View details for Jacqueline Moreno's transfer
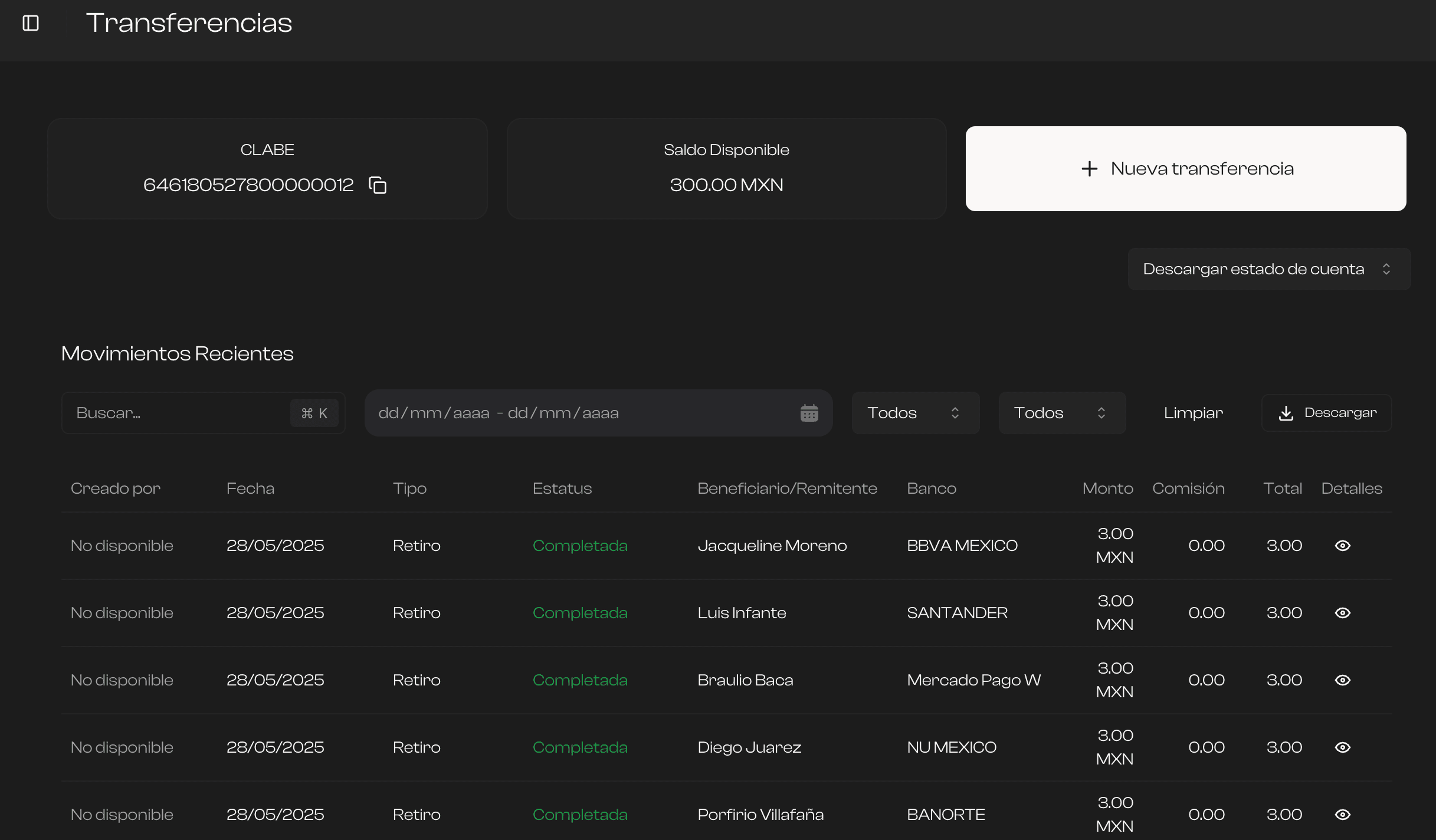The height and width of the screenshot is (840, 1436). tap(1342, 545)
